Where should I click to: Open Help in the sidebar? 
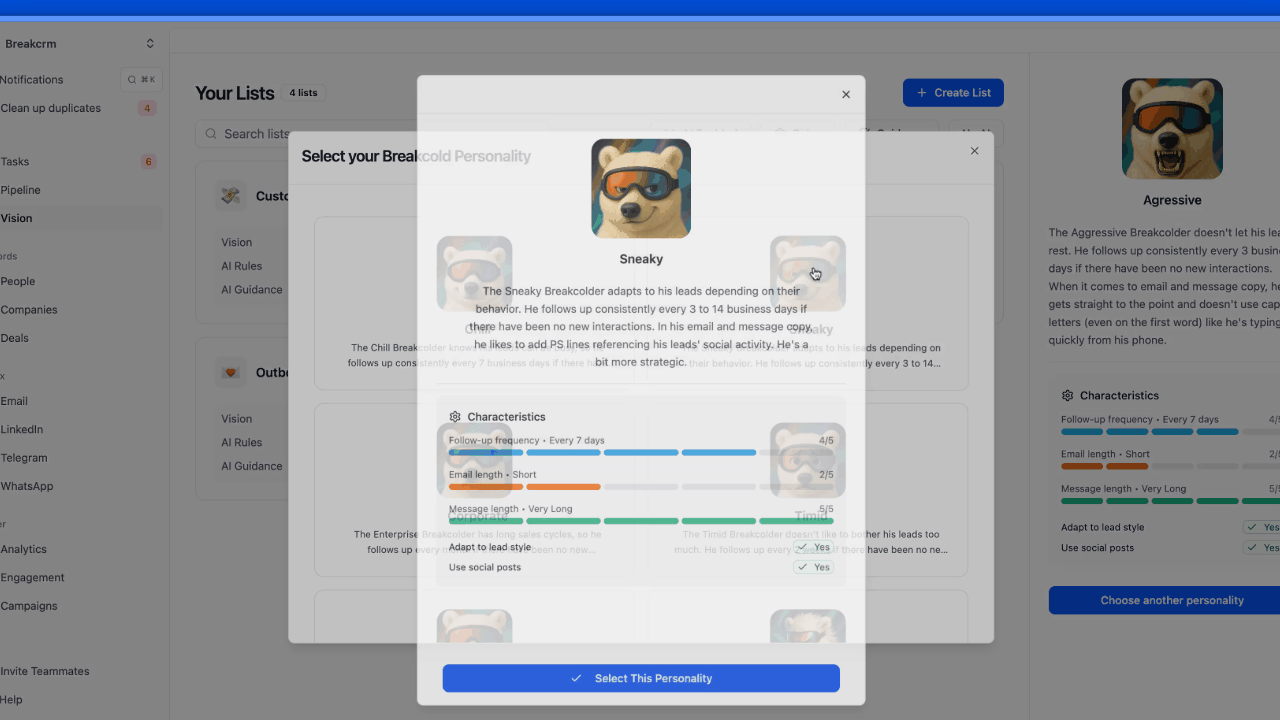click(12, 700)
